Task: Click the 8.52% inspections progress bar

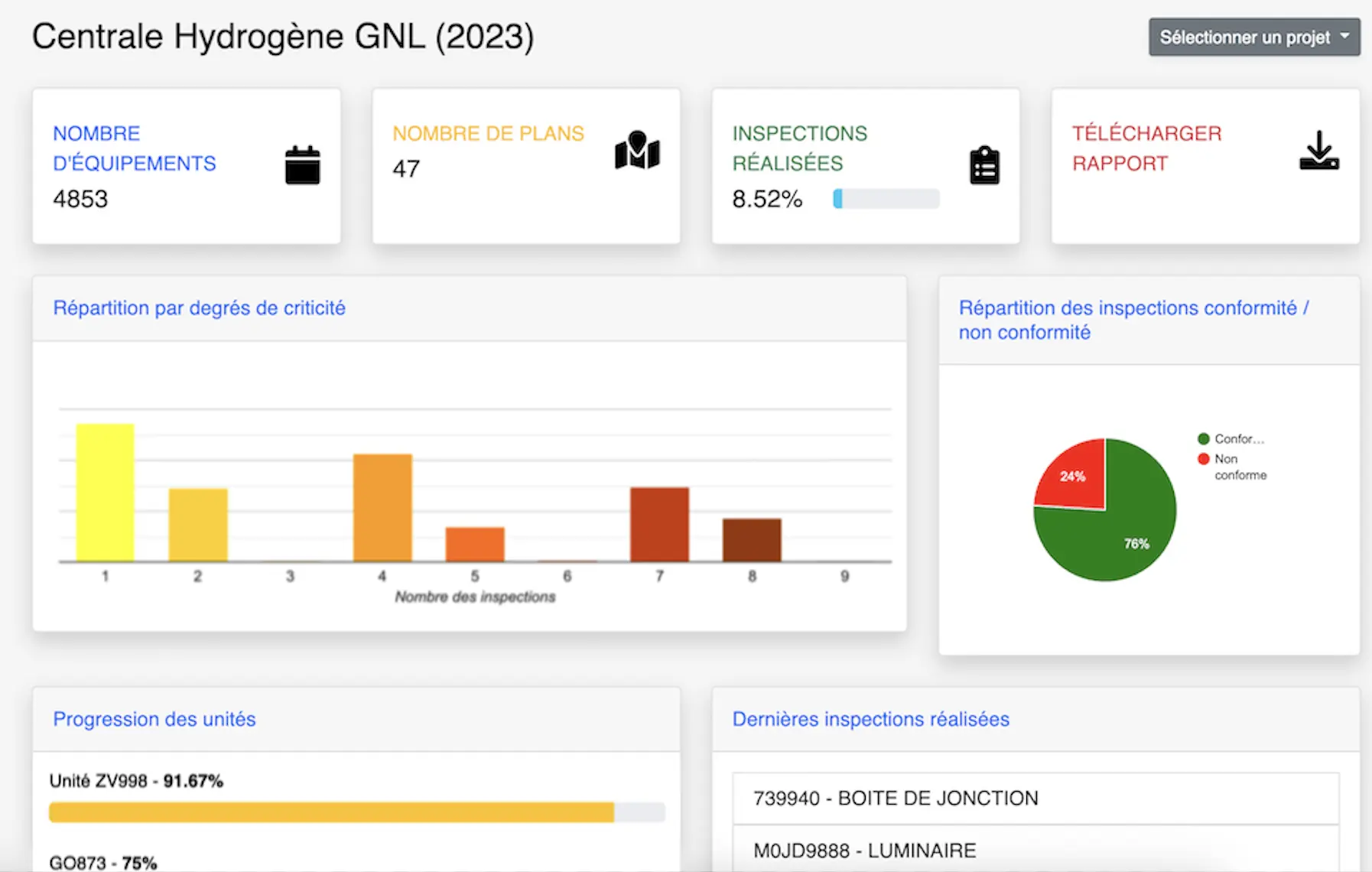Action: point(886,199)
